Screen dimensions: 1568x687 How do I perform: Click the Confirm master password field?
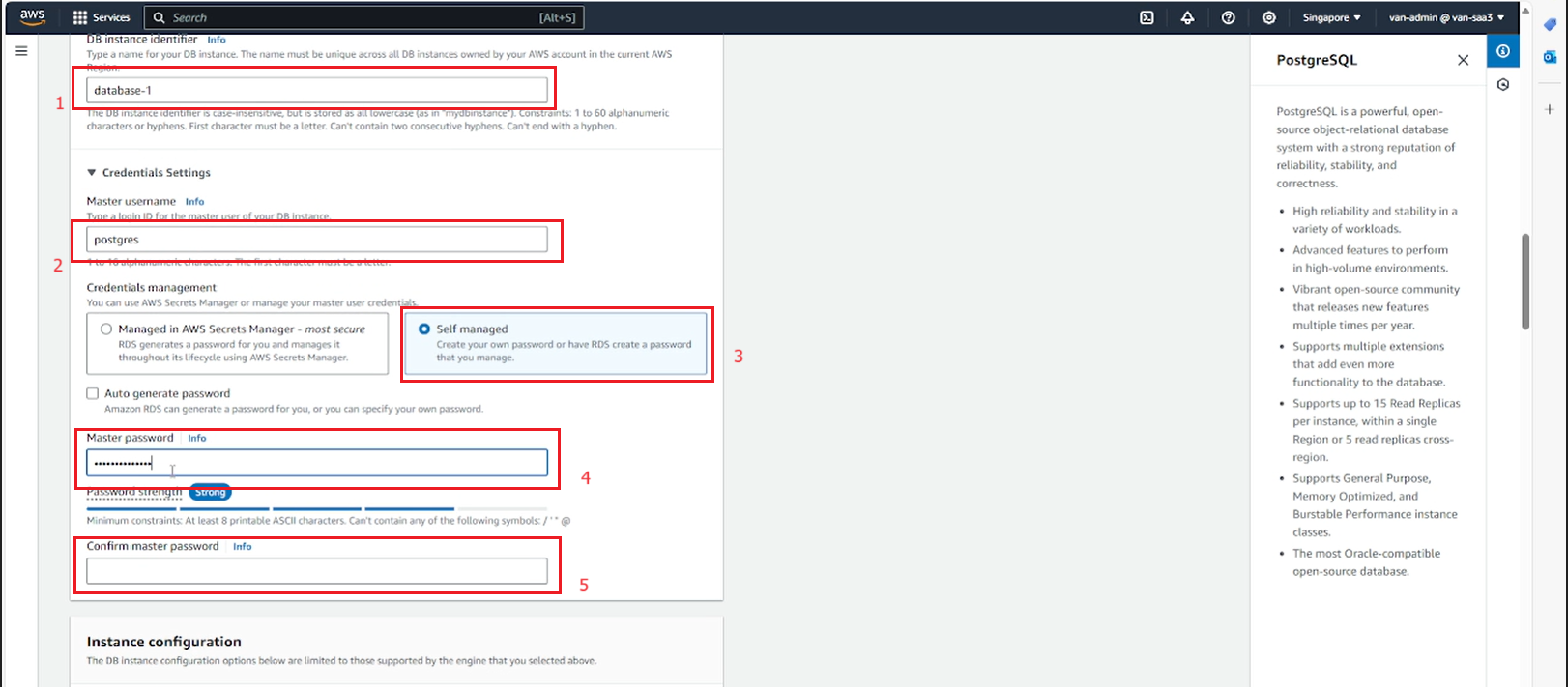[x=317, y=571]
